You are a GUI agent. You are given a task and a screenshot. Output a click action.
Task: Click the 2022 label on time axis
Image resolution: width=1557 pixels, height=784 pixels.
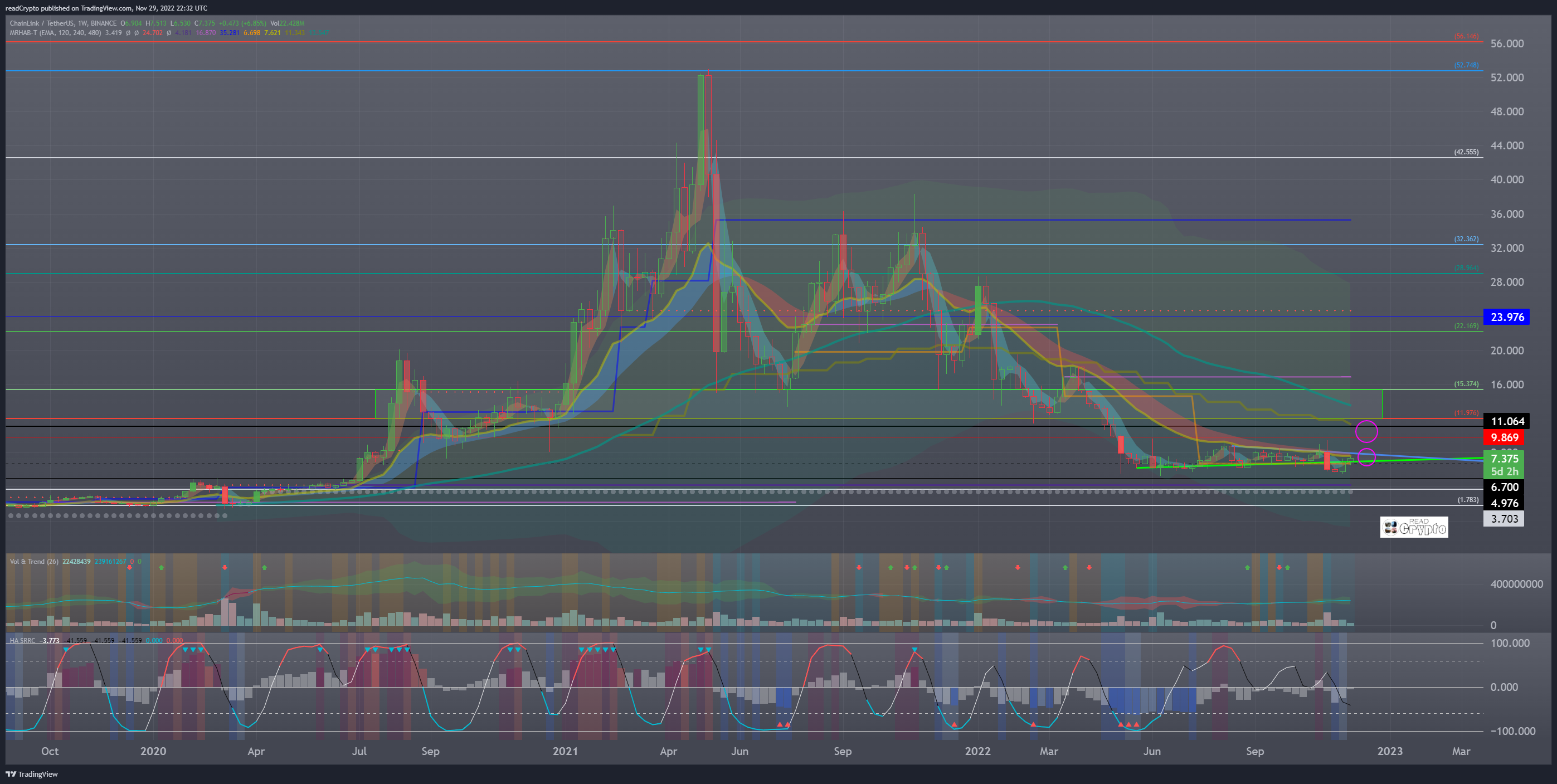click(x=977, y=751)
